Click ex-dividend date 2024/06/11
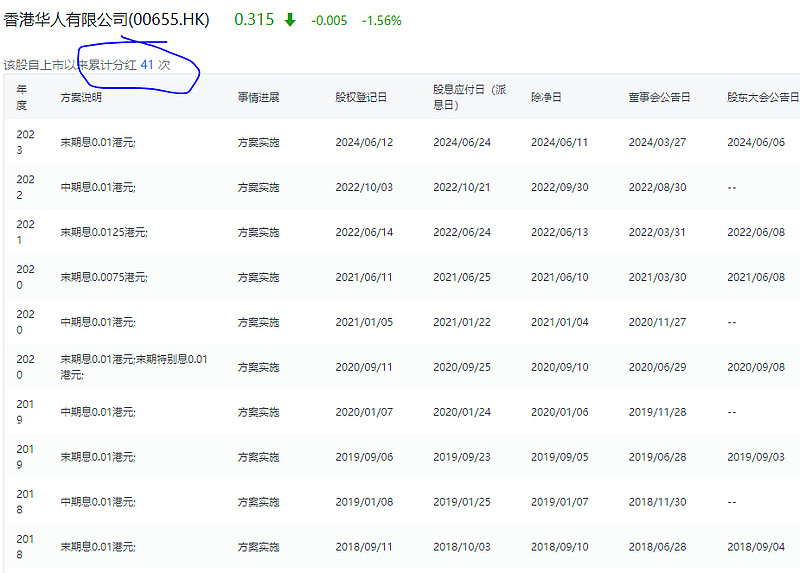Image resolution: width=800 pixels, height=573 pixels. [x=559, y=142]
